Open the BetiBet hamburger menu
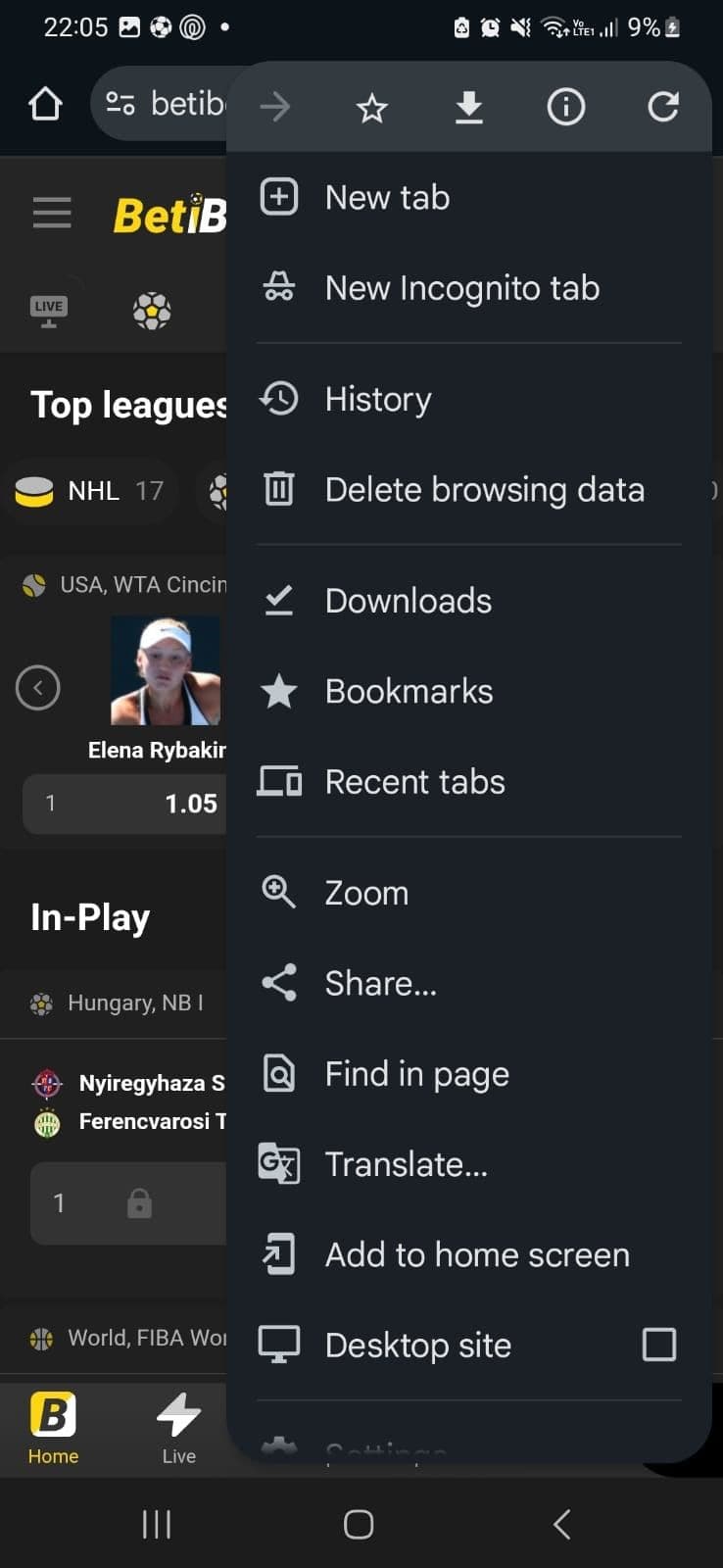The image size is (723, 1568). pyautogui.click(x=51, y=212)
